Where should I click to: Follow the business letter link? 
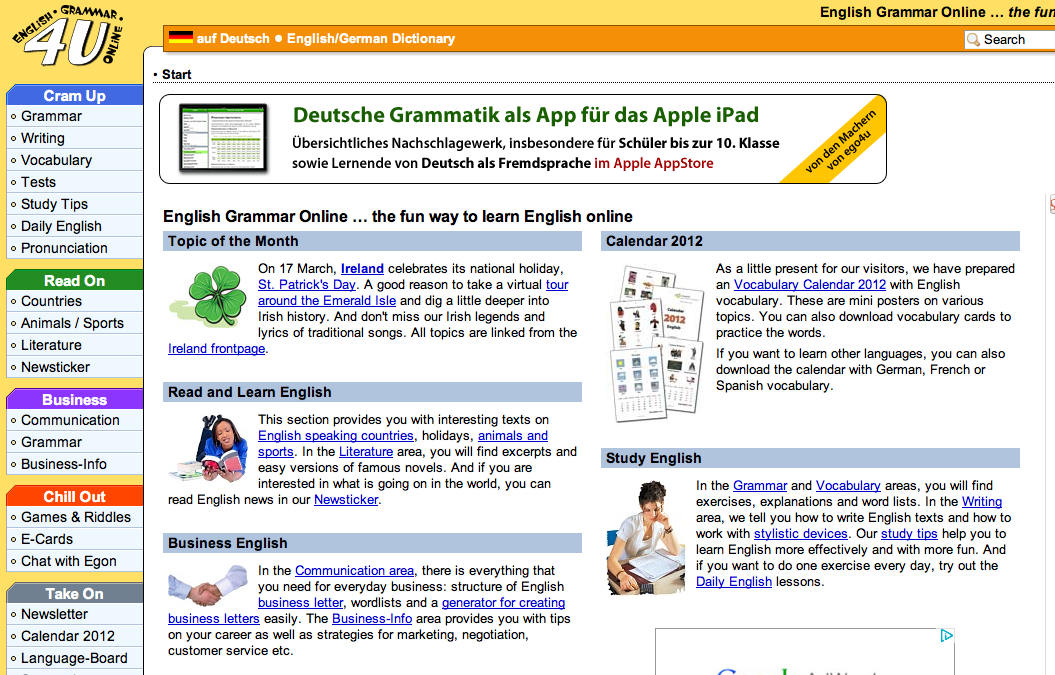[301, 602]
